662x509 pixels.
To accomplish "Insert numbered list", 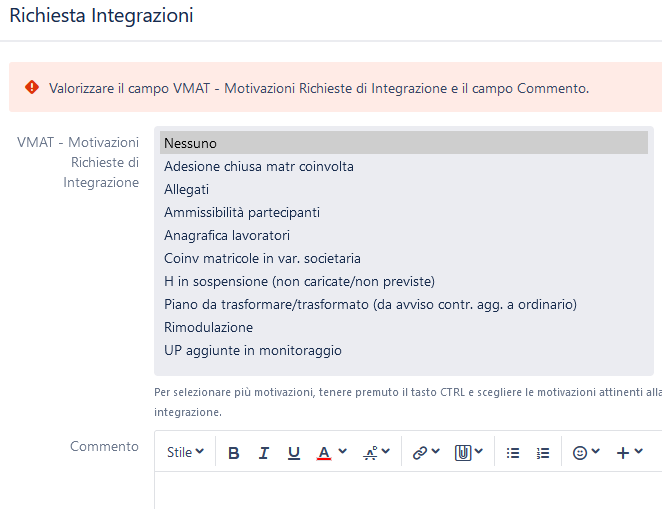I will (x=543, y=453).
